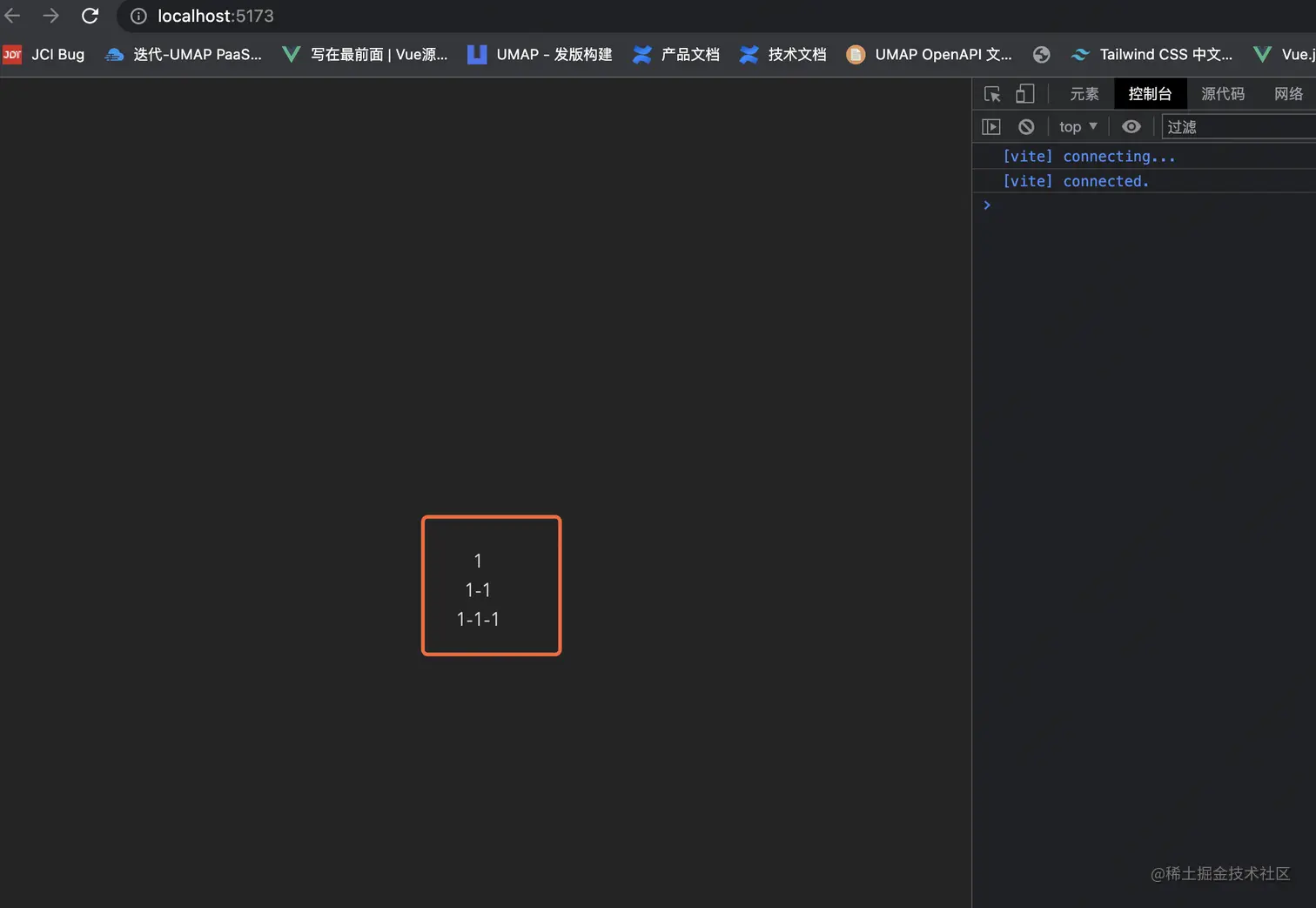Go back with the browser back arrow
This screenshot has width=1316, height=908.
point(12,16)
